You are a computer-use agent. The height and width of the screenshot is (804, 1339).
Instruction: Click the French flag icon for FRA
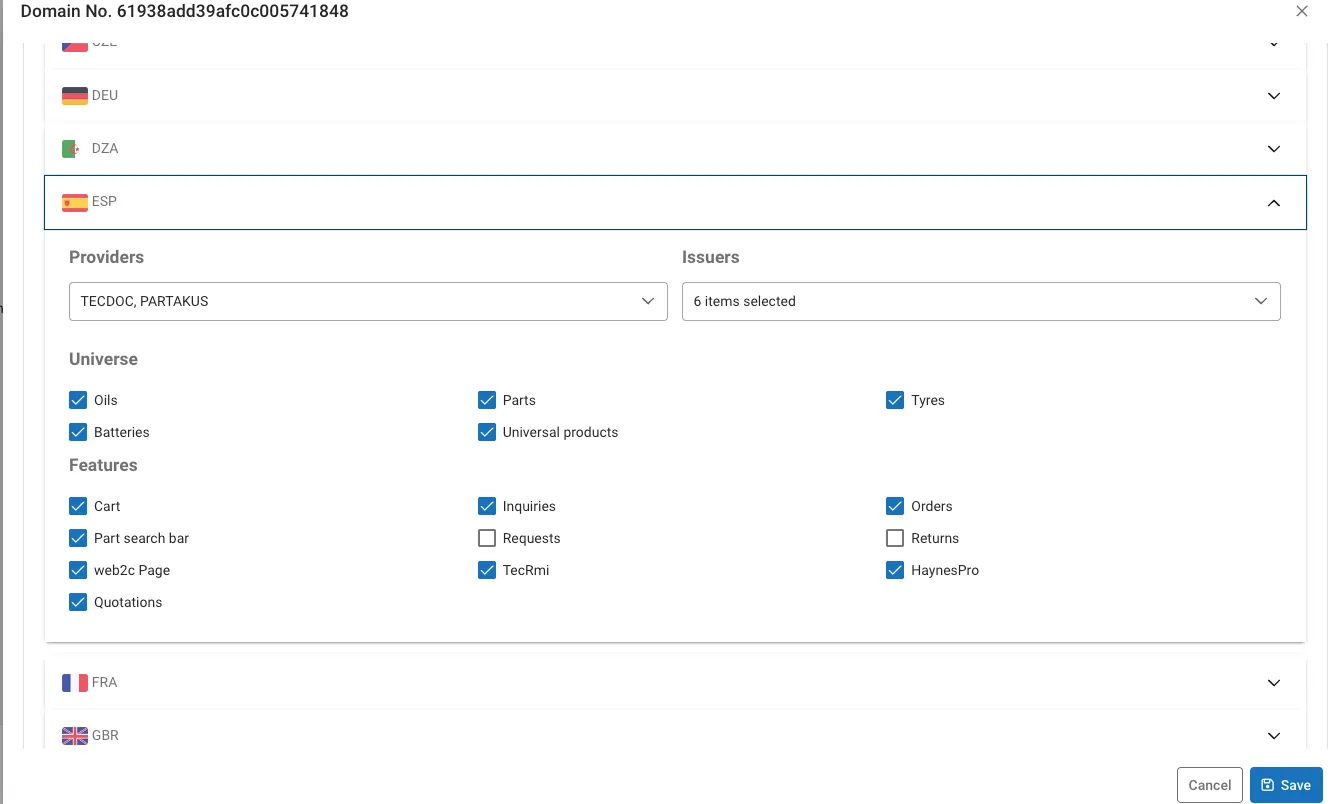[x=75, y=683]
